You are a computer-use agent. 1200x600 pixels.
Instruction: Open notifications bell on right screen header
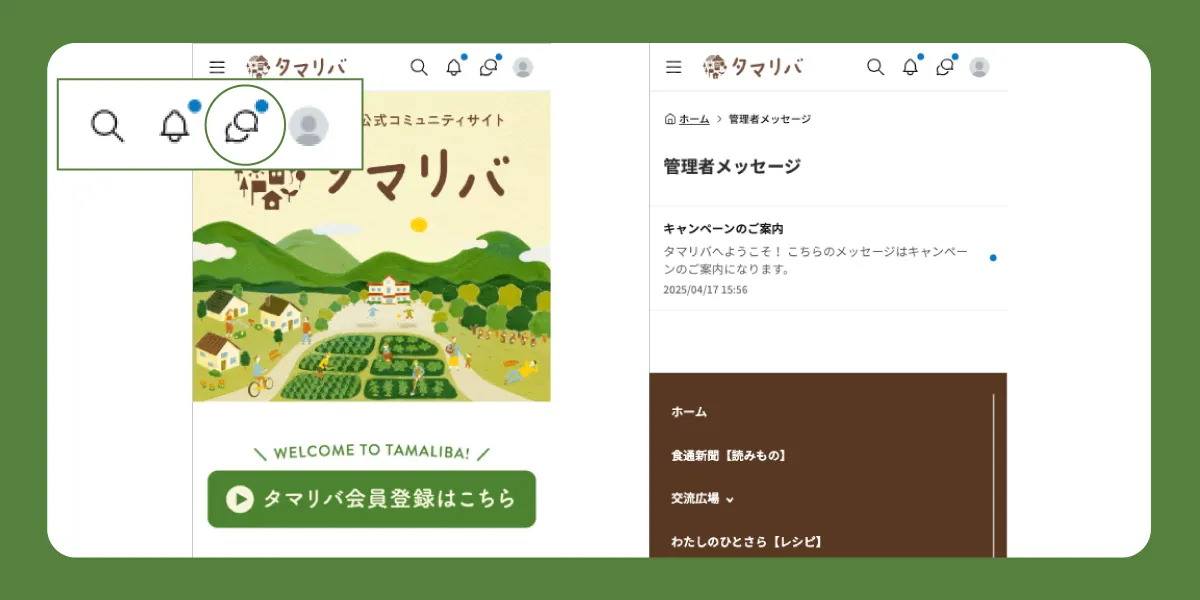pos(910,67)
